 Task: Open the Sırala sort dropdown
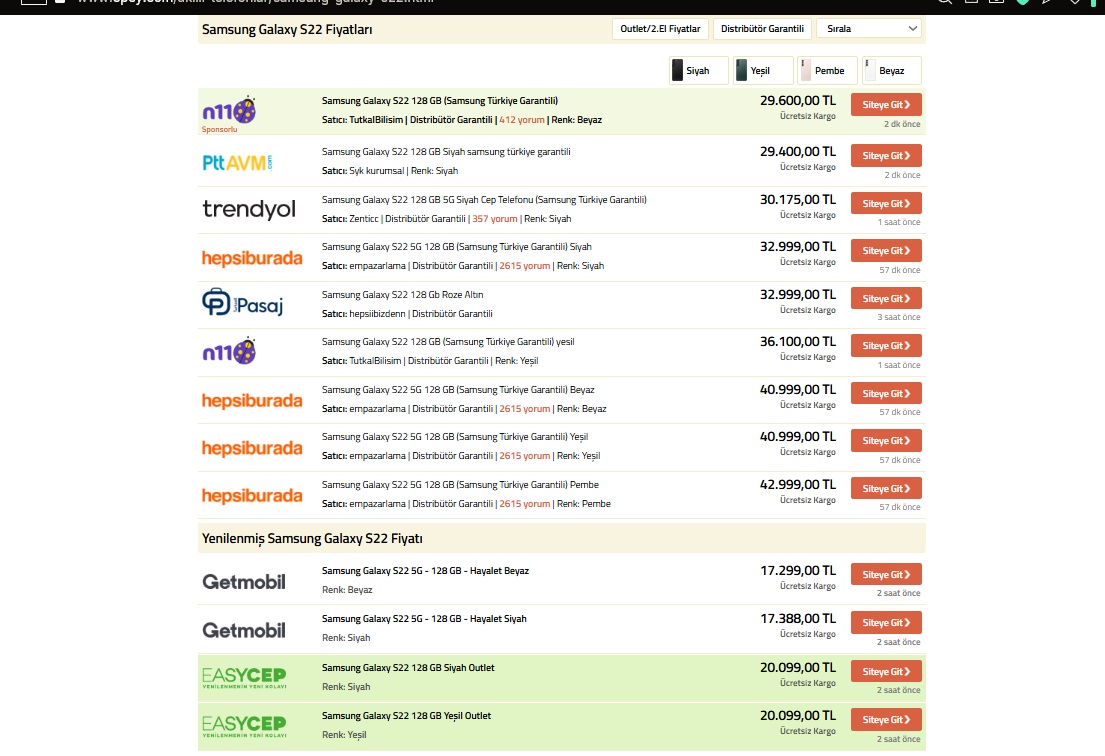871,29
